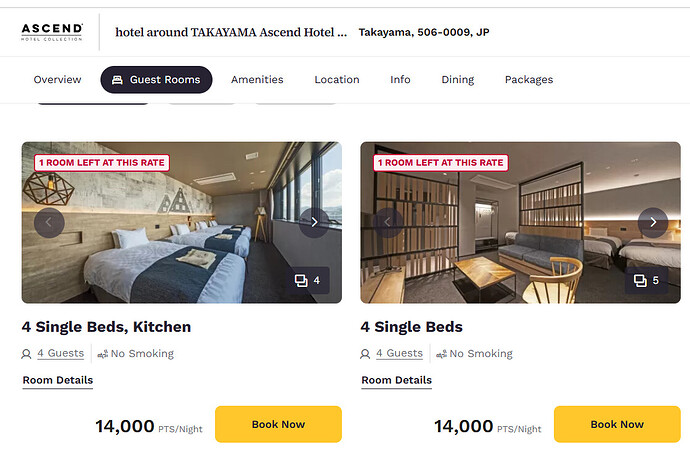Viewport: 690px width, 463px height.
Task: View the Dining tab
Action: pos(458,80)
